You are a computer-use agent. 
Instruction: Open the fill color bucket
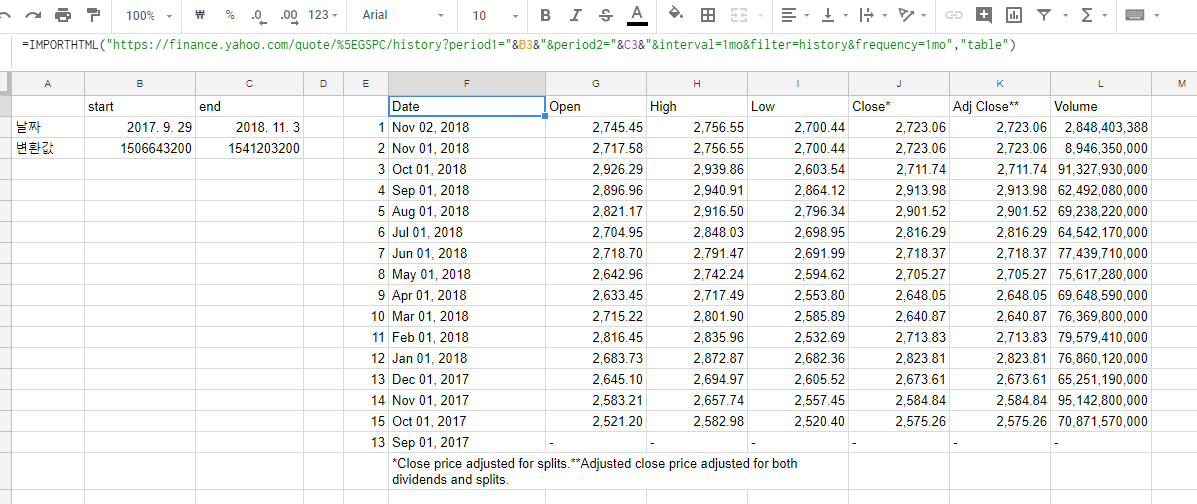[675, 15]
